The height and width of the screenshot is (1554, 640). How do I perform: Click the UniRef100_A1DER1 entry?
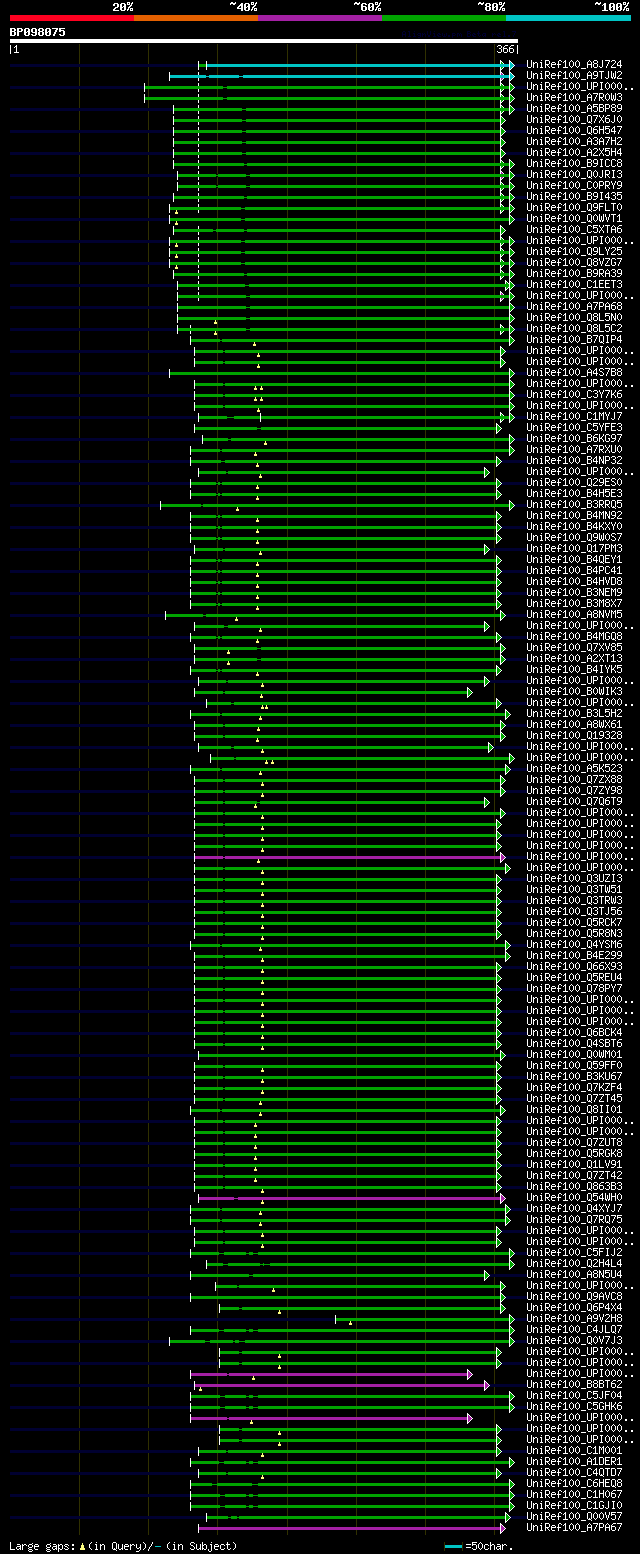574,1462
